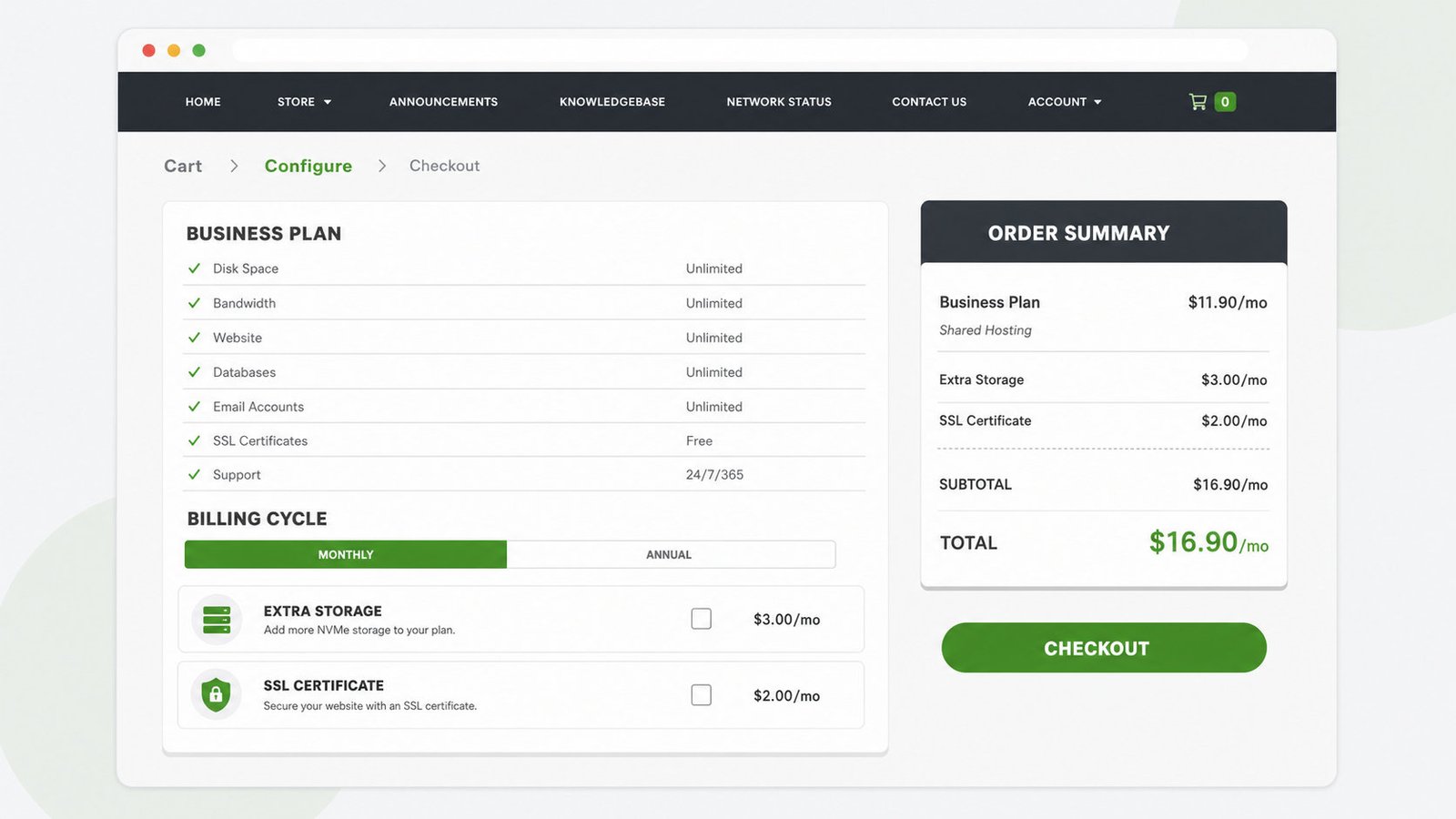
Task: Click the Business Plan heading
Action: point(264,234)
